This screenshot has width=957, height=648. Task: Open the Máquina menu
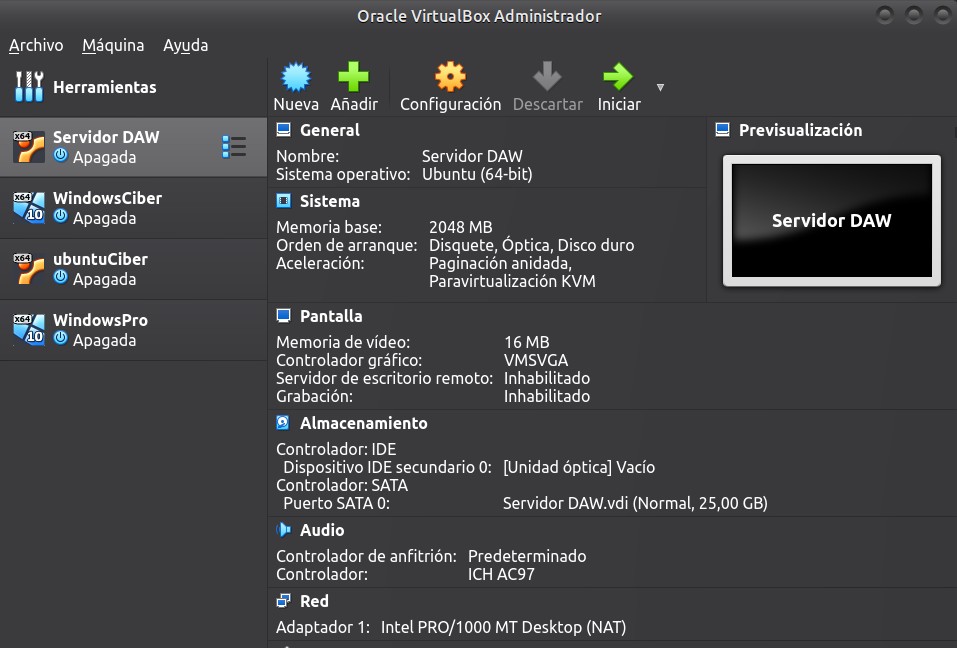(113, 45)
